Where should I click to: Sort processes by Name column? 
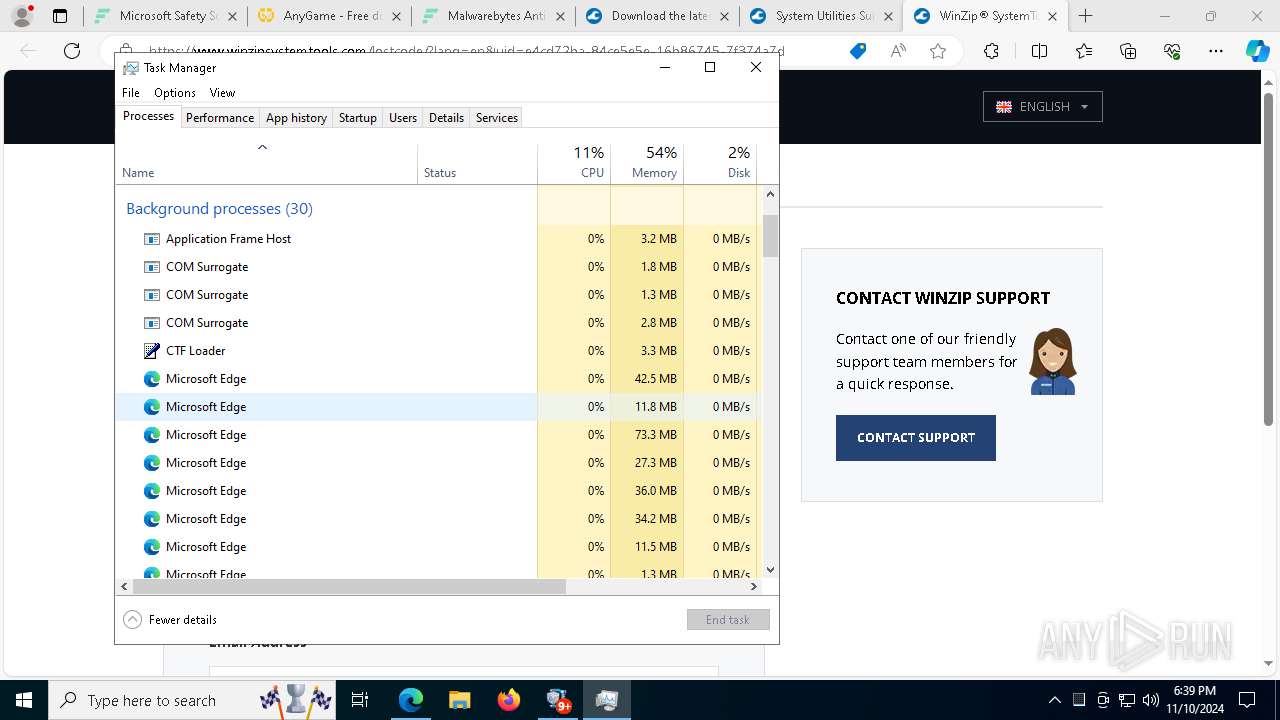click(x=266, y=163)
